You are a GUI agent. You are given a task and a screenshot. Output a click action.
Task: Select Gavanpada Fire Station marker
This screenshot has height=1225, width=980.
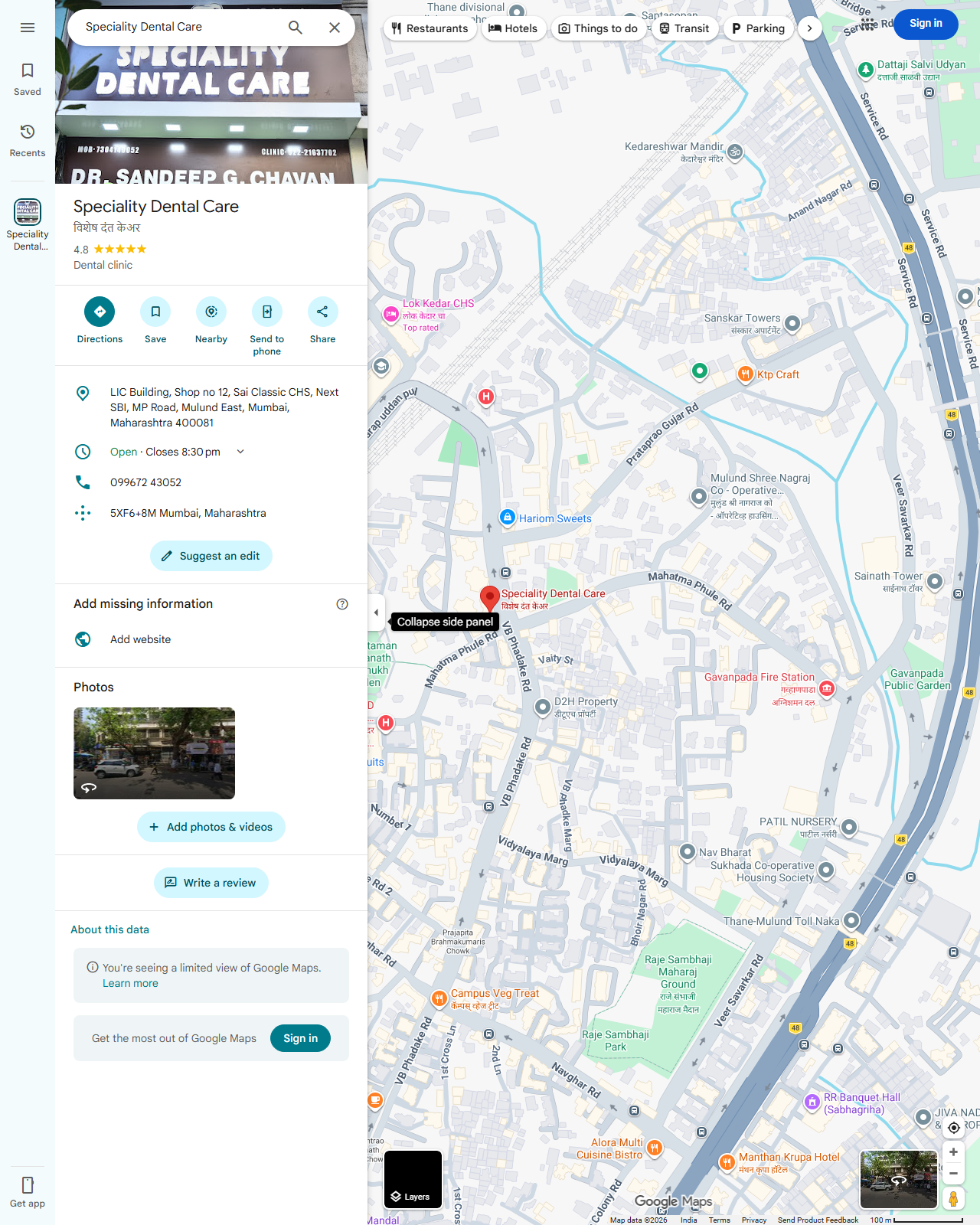pyautogui.click(x=827, y=688)
